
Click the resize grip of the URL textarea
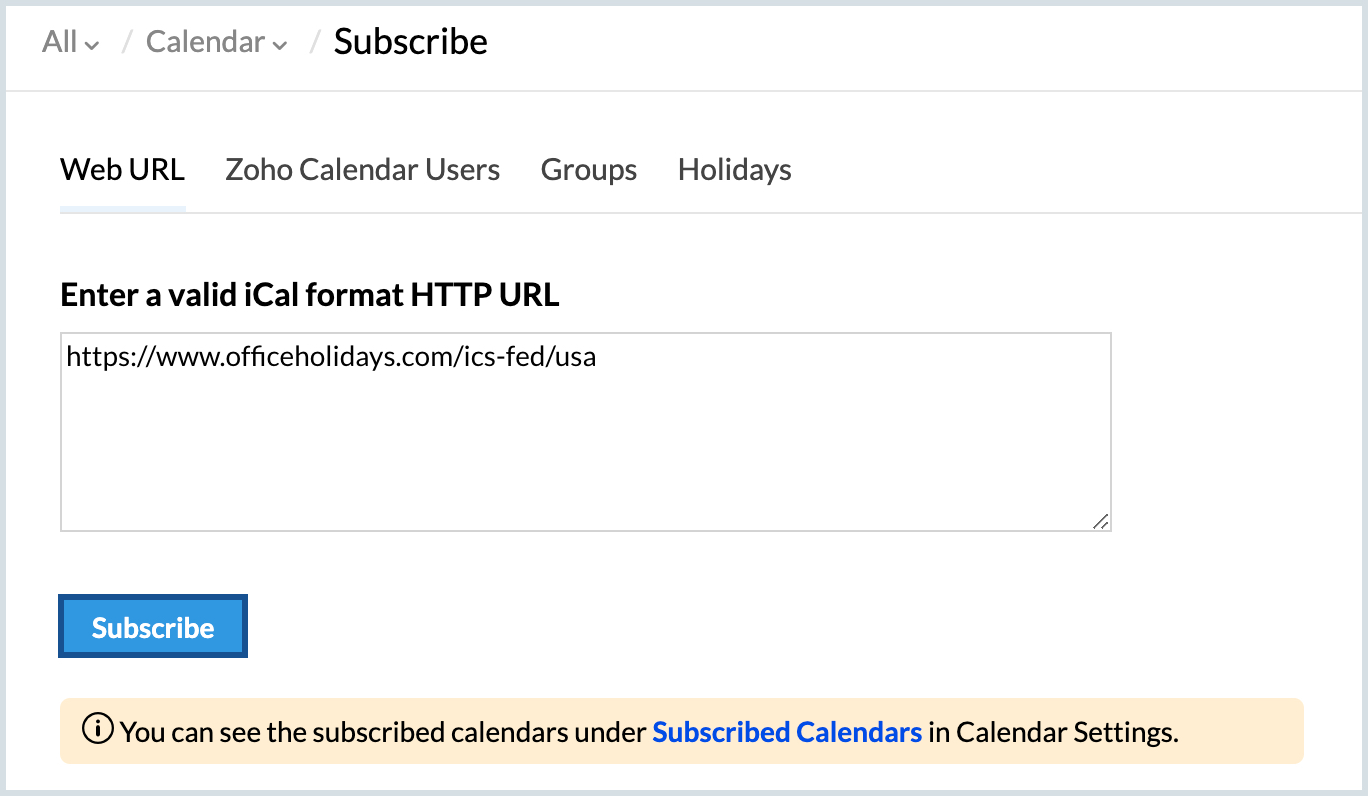pyautogui.click(x=1100, y=521)
